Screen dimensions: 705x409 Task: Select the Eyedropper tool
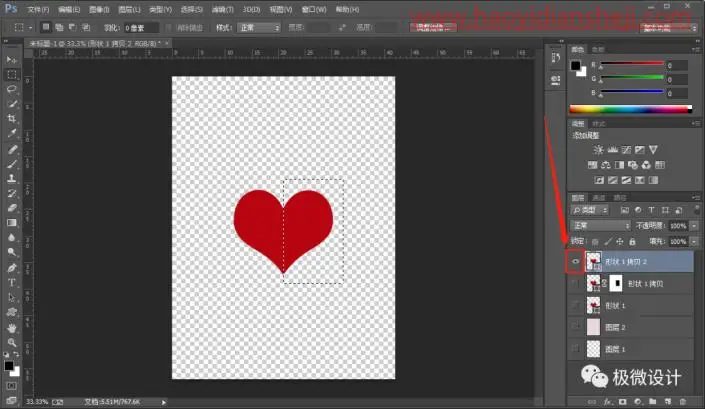point(12,133)
